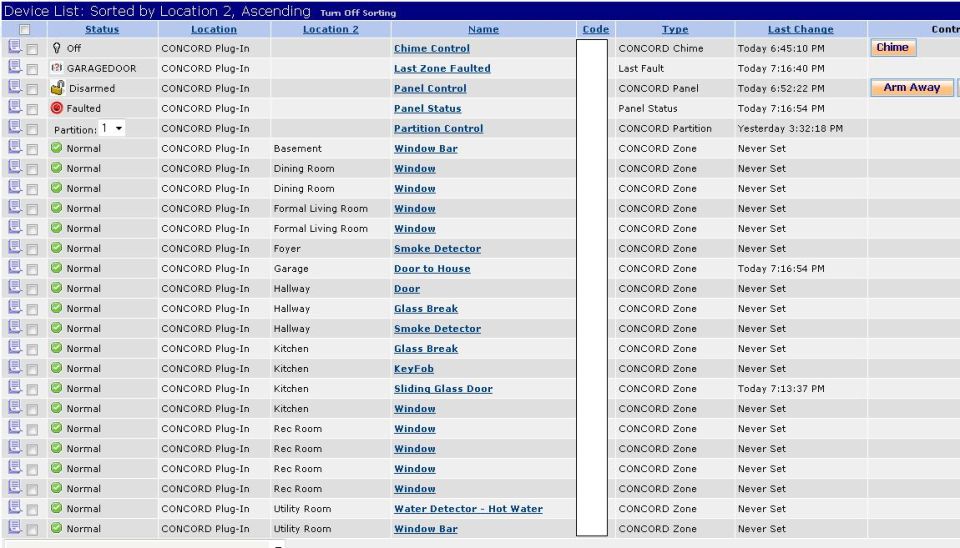Sort by the Code column header
This screenshot has width=960, height=548.
(x=596, y=29)
